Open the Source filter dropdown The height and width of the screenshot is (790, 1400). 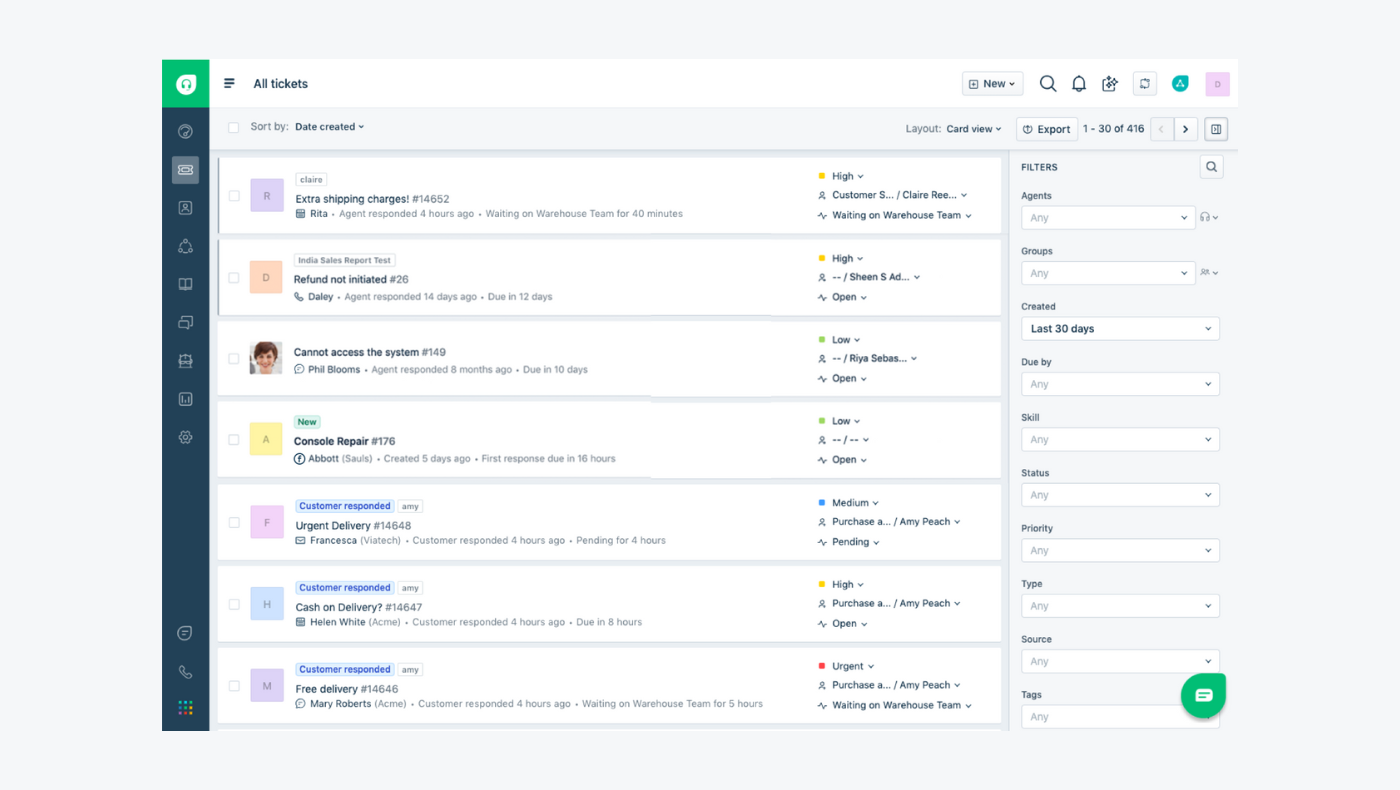1120,661
